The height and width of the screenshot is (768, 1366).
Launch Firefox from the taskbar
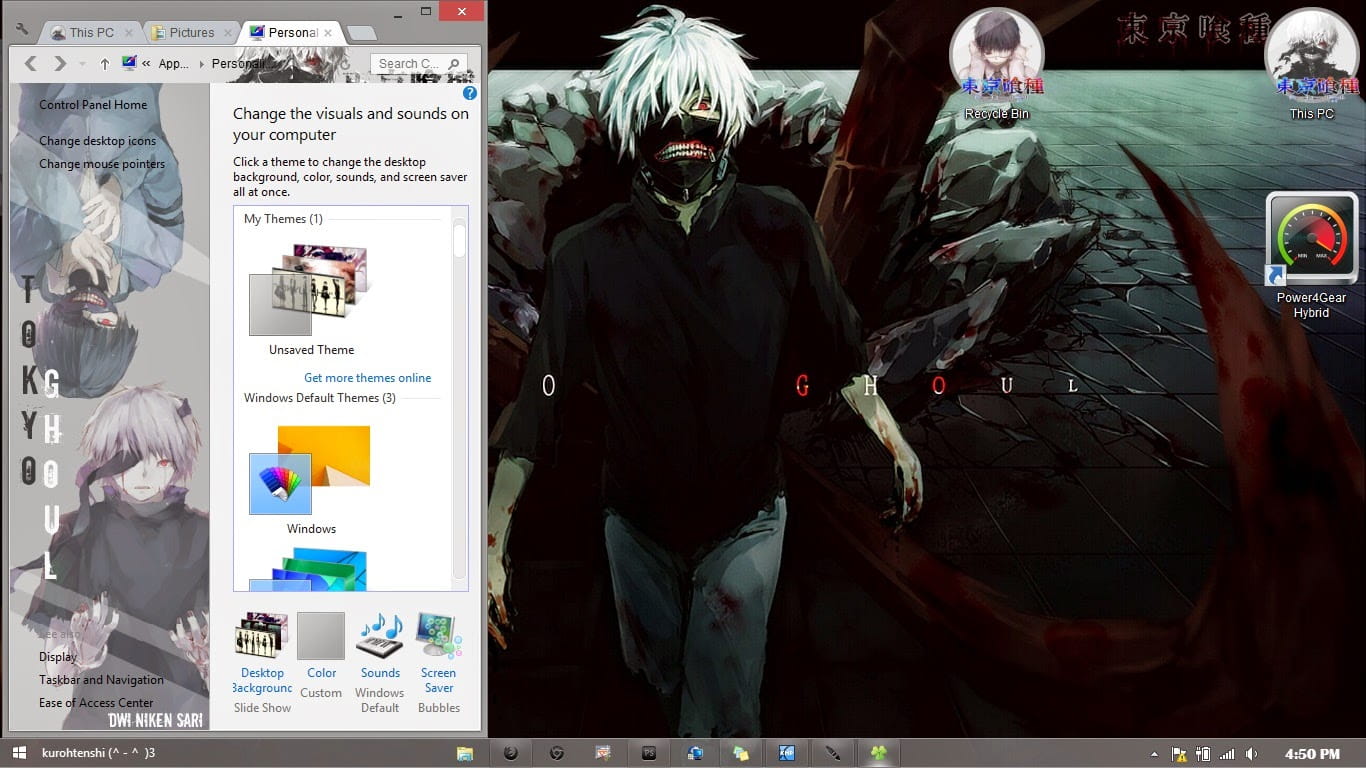point(510,752)
